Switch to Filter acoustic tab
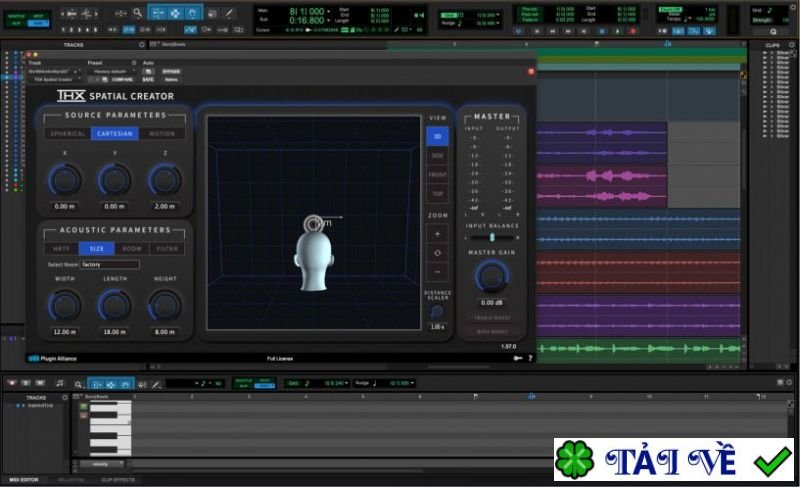 tap(167, 248)
